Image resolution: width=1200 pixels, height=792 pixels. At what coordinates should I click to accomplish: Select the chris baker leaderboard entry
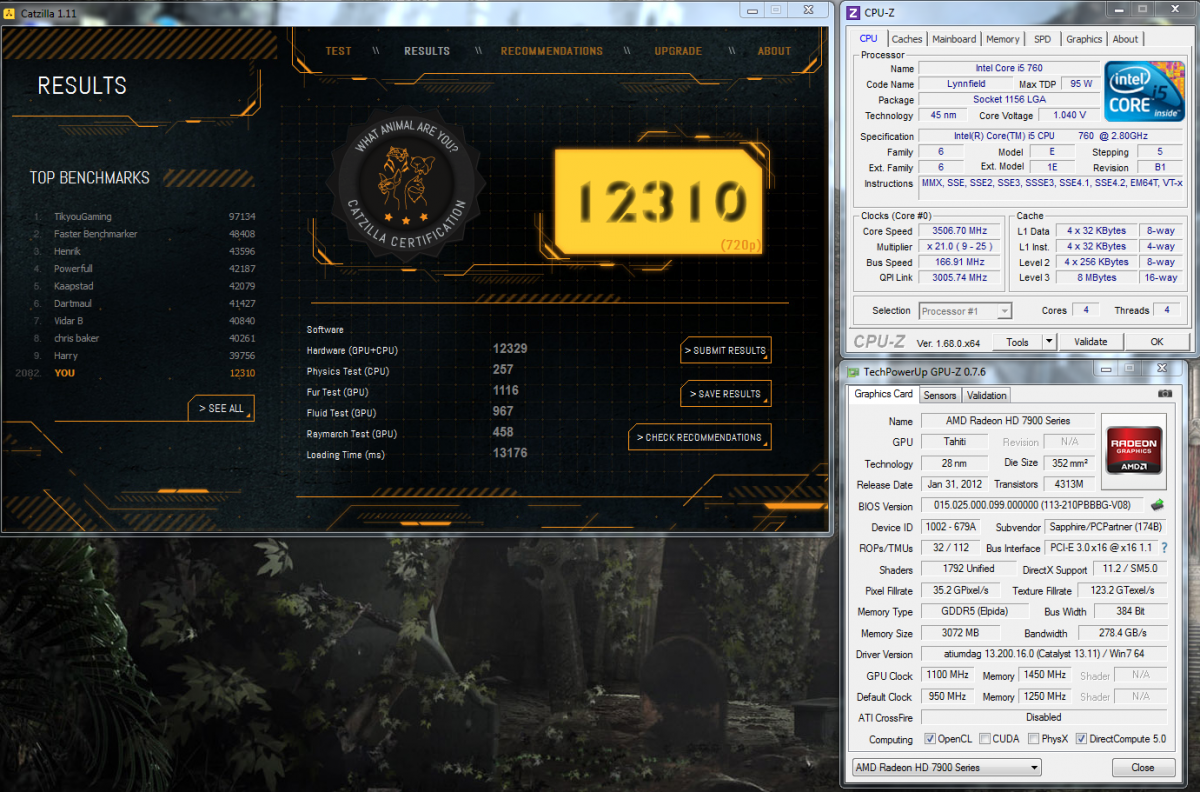[144, 338]
